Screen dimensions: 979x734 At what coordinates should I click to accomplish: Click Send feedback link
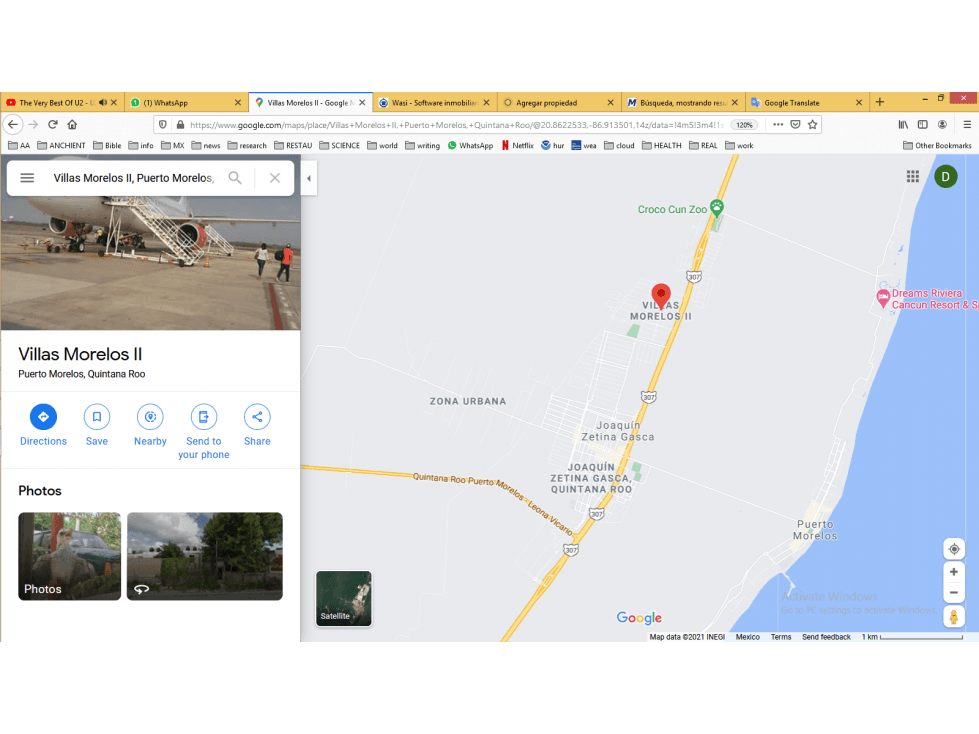pos(826,637)
